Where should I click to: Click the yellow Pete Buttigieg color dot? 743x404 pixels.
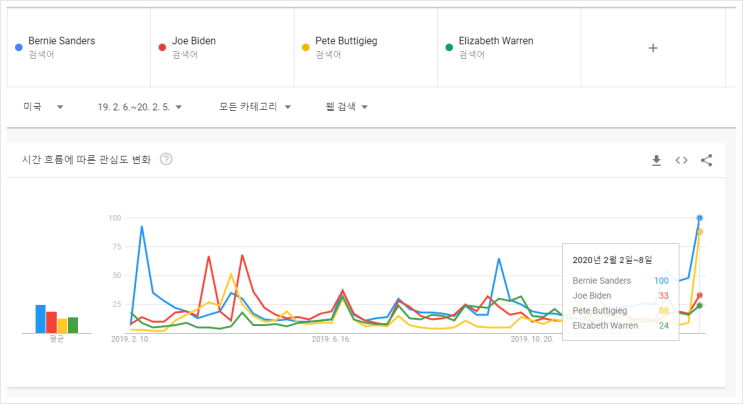305,47
